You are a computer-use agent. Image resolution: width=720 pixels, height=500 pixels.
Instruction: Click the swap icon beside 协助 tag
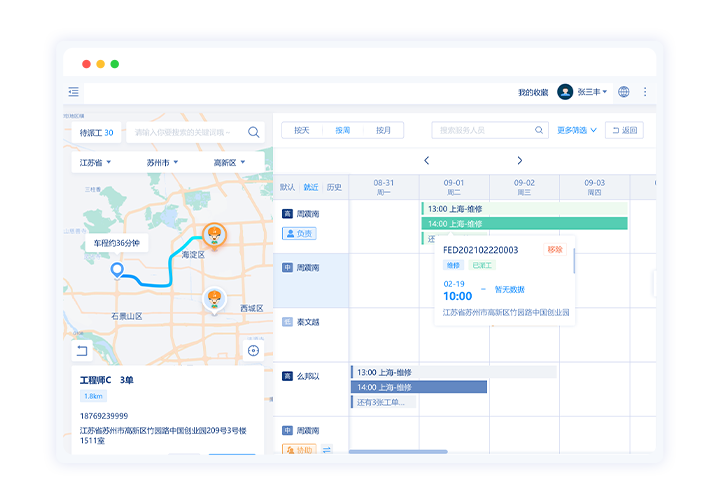click(326, 451)
